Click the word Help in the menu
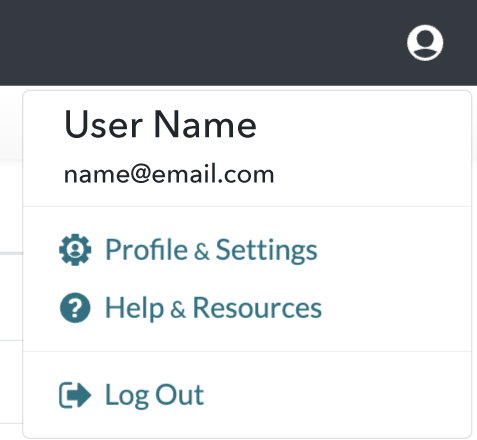477x440 pixels. [134, 309]
